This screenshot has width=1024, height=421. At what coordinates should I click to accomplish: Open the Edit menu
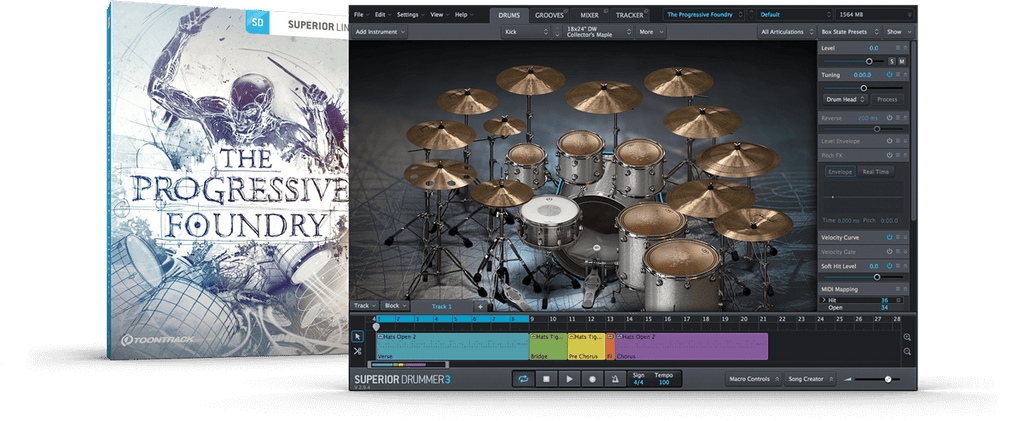[x=383, y=14]
